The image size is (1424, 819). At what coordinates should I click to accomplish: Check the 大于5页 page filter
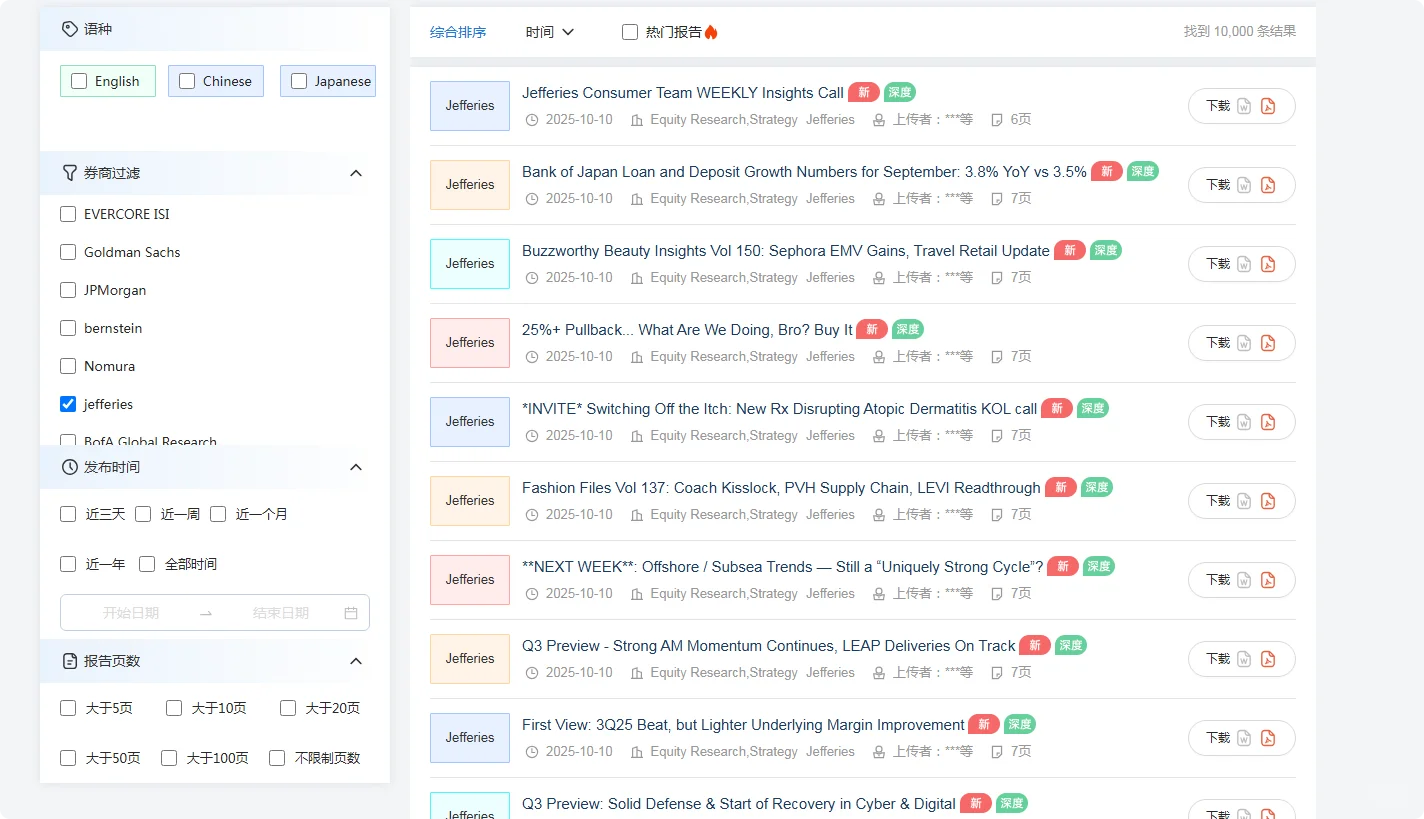pos(68,708)
